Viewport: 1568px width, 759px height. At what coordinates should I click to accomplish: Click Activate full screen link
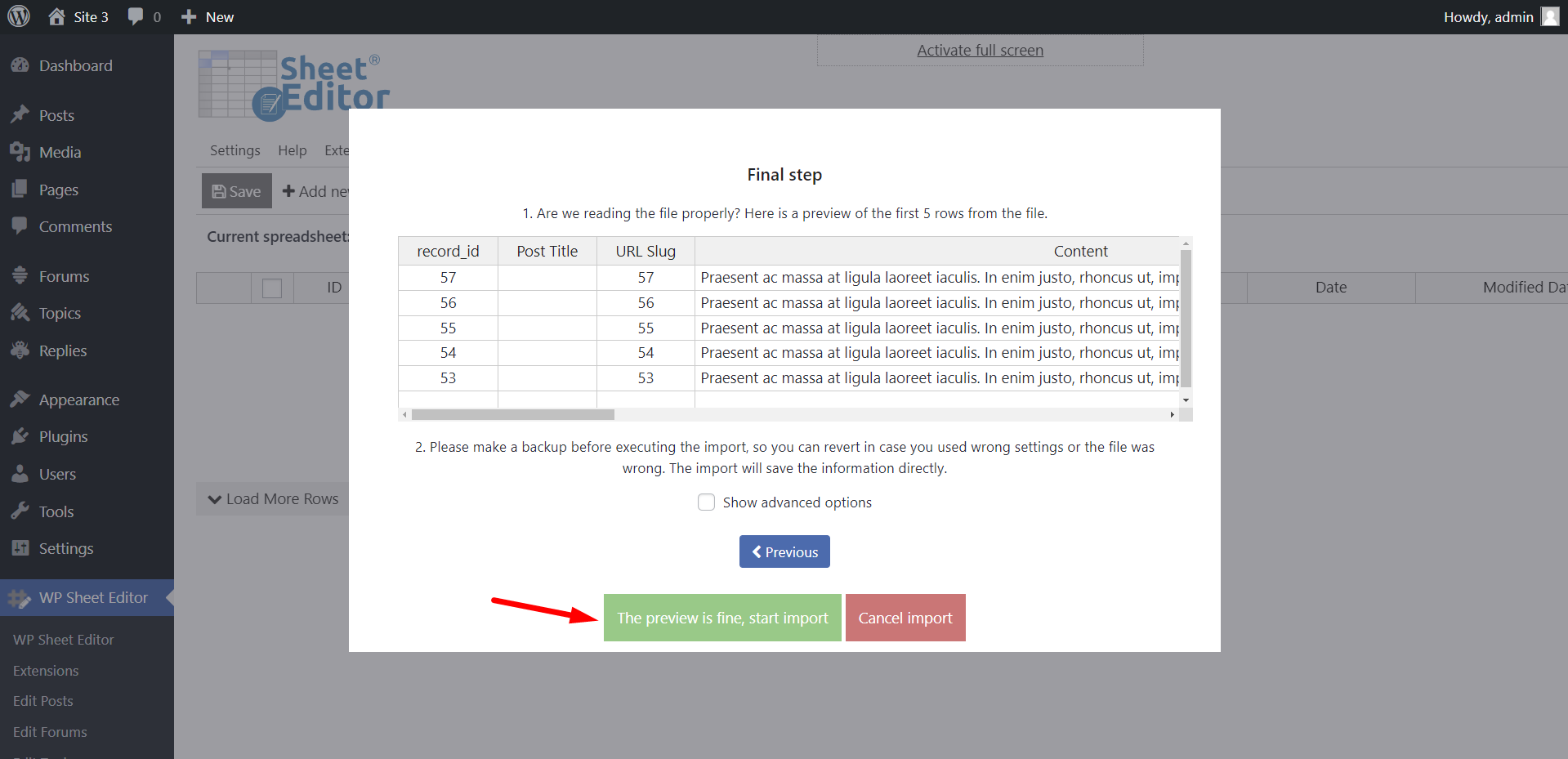(x=980, y=50)
